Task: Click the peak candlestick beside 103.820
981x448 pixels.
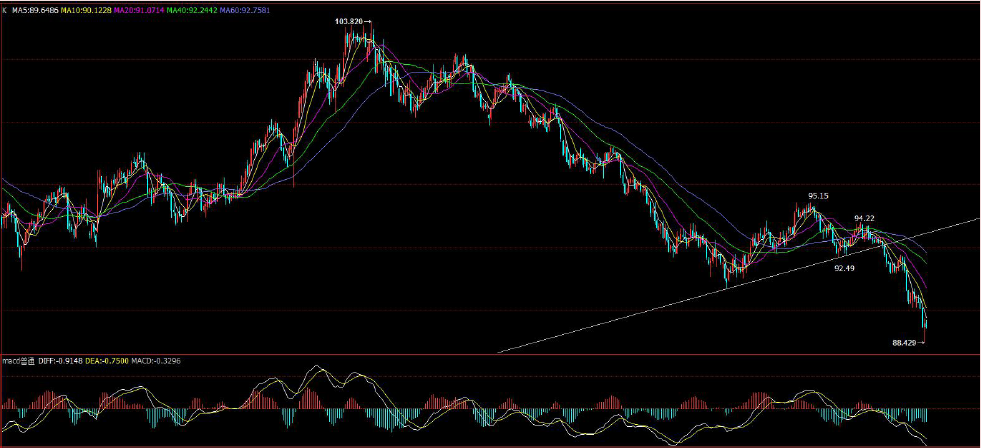Action: 372,38
